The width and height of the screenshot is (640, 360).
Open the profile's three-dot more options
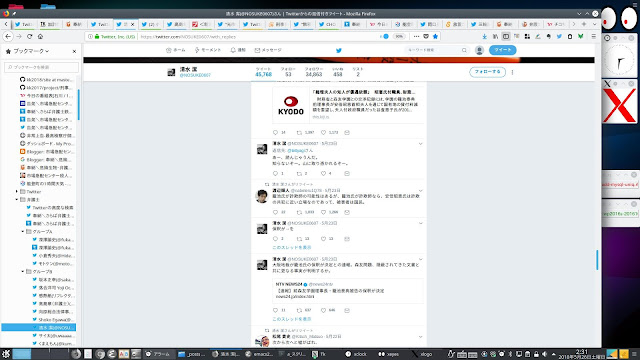(x=512, y=72)
